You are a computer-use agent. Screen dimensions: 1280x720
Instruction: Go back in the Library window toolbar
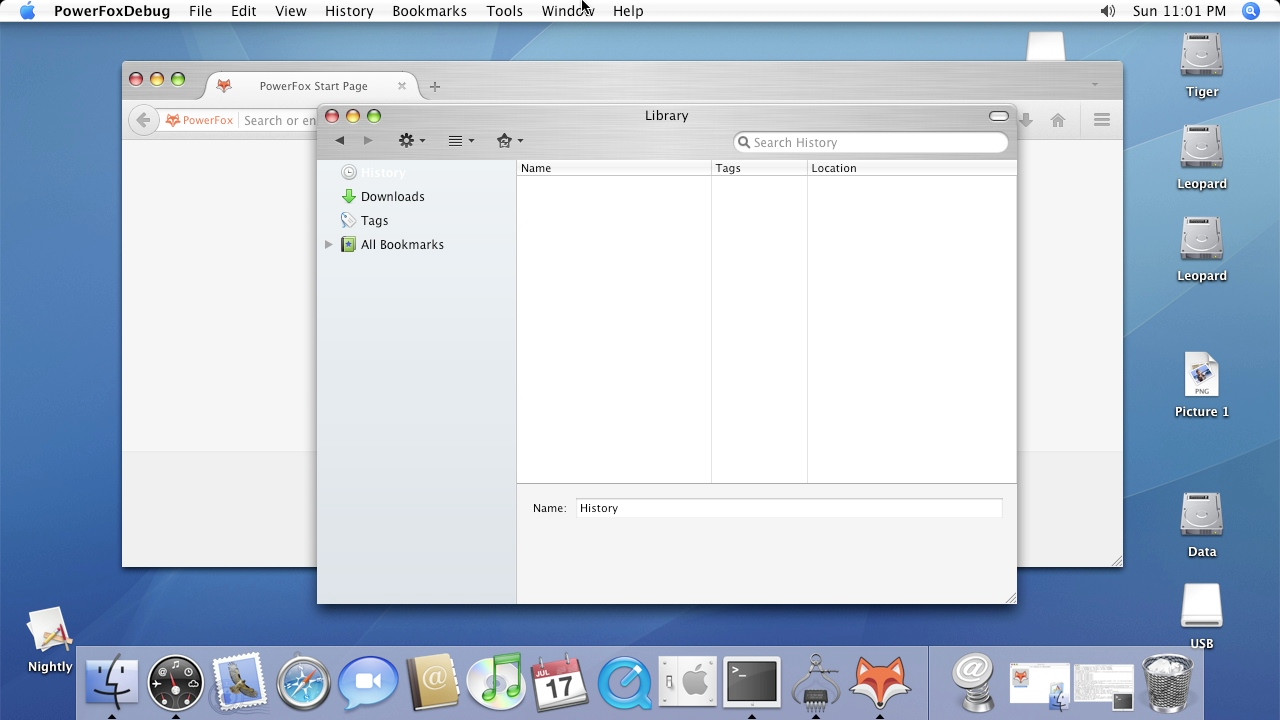point(340,141)
